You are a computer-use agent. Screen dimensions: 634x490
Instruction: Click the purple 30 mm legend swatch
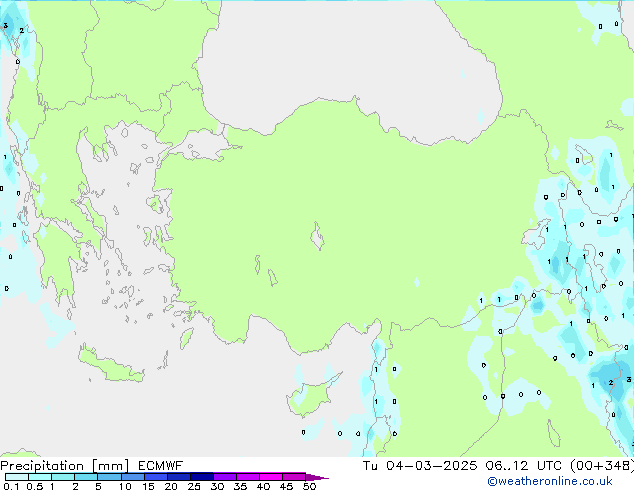click(224, 477)
